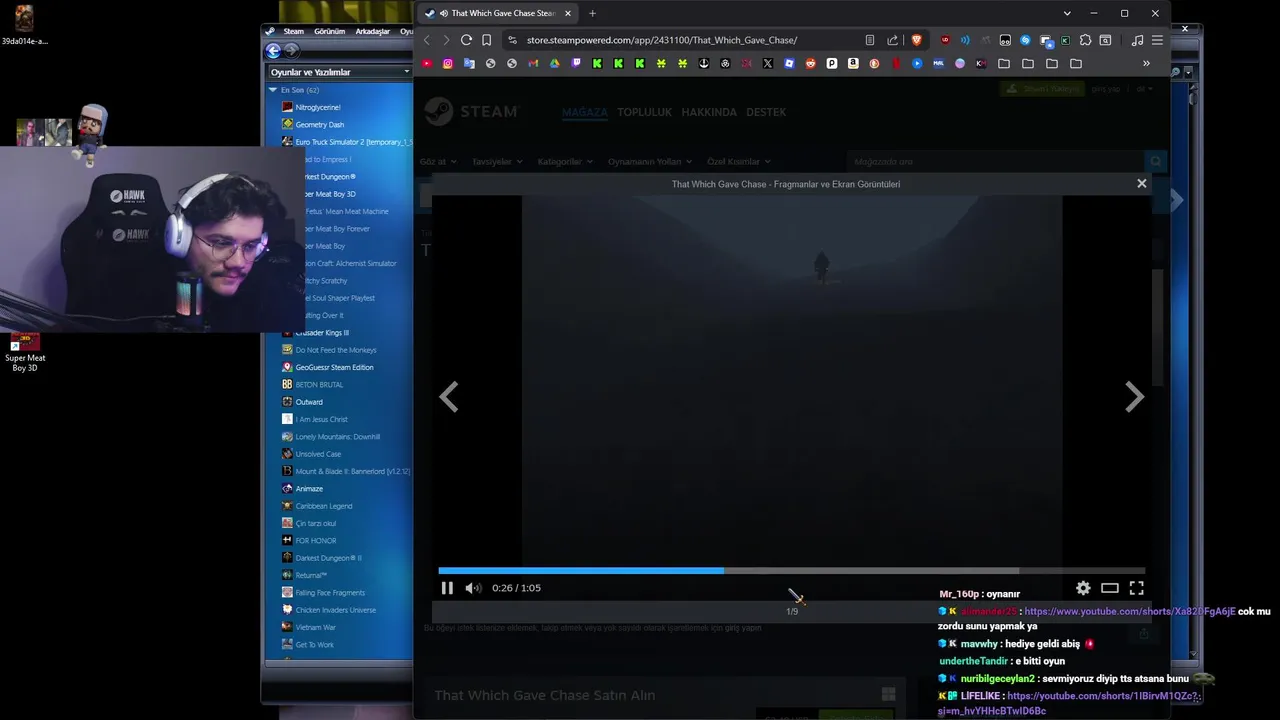Collapse the En Son (62) category
1280x720 pixels.
coord(272,90)
